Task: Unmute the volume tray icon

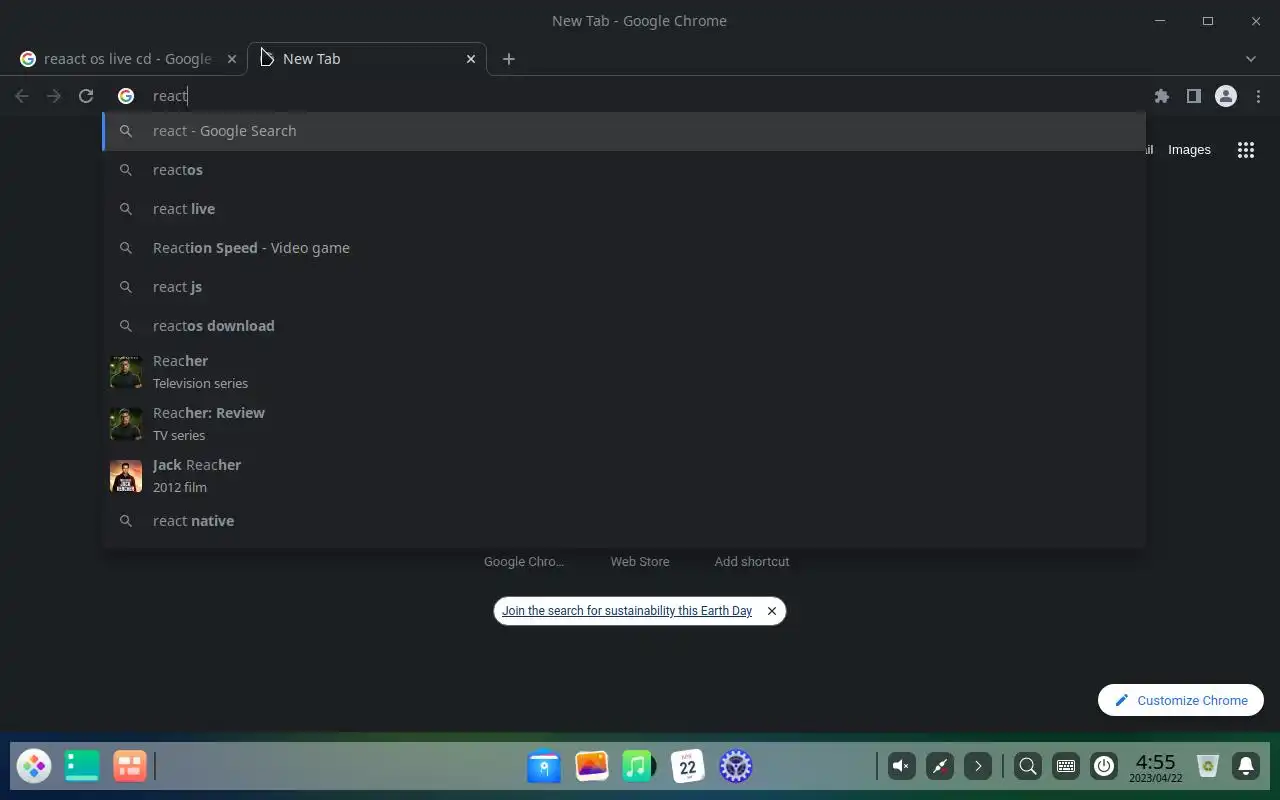Action: point(901,767)
